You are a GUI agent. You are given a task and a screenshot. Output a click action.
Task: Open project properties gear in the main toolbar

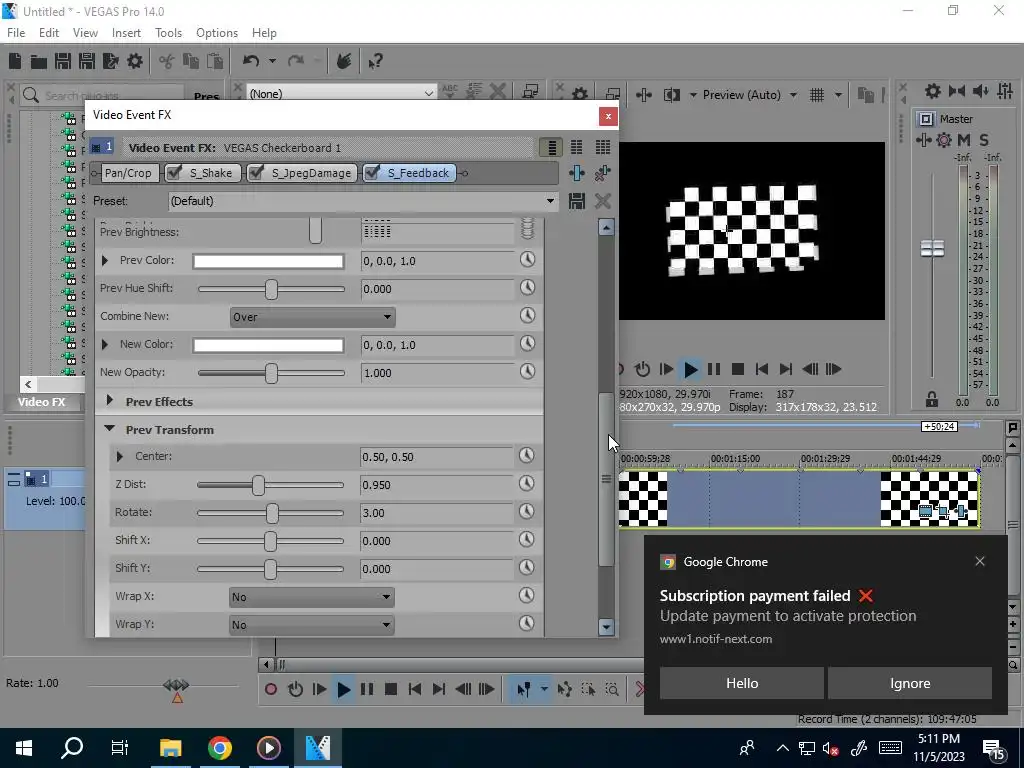(135, 61)
